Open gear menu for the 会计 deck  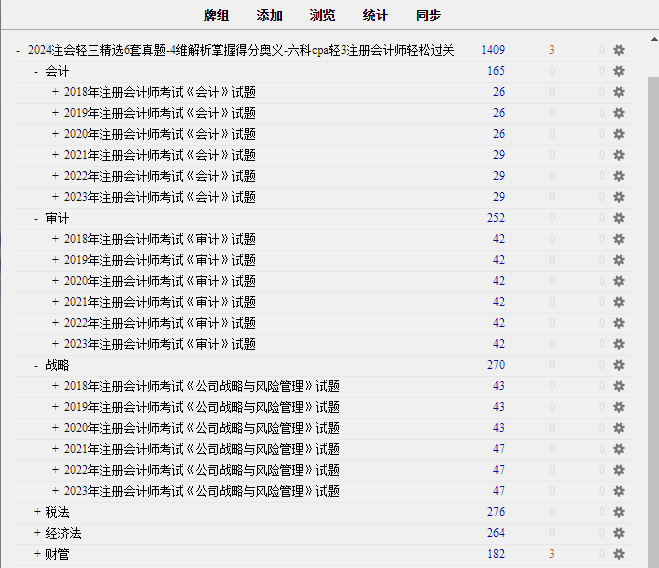tap(619, 71)
